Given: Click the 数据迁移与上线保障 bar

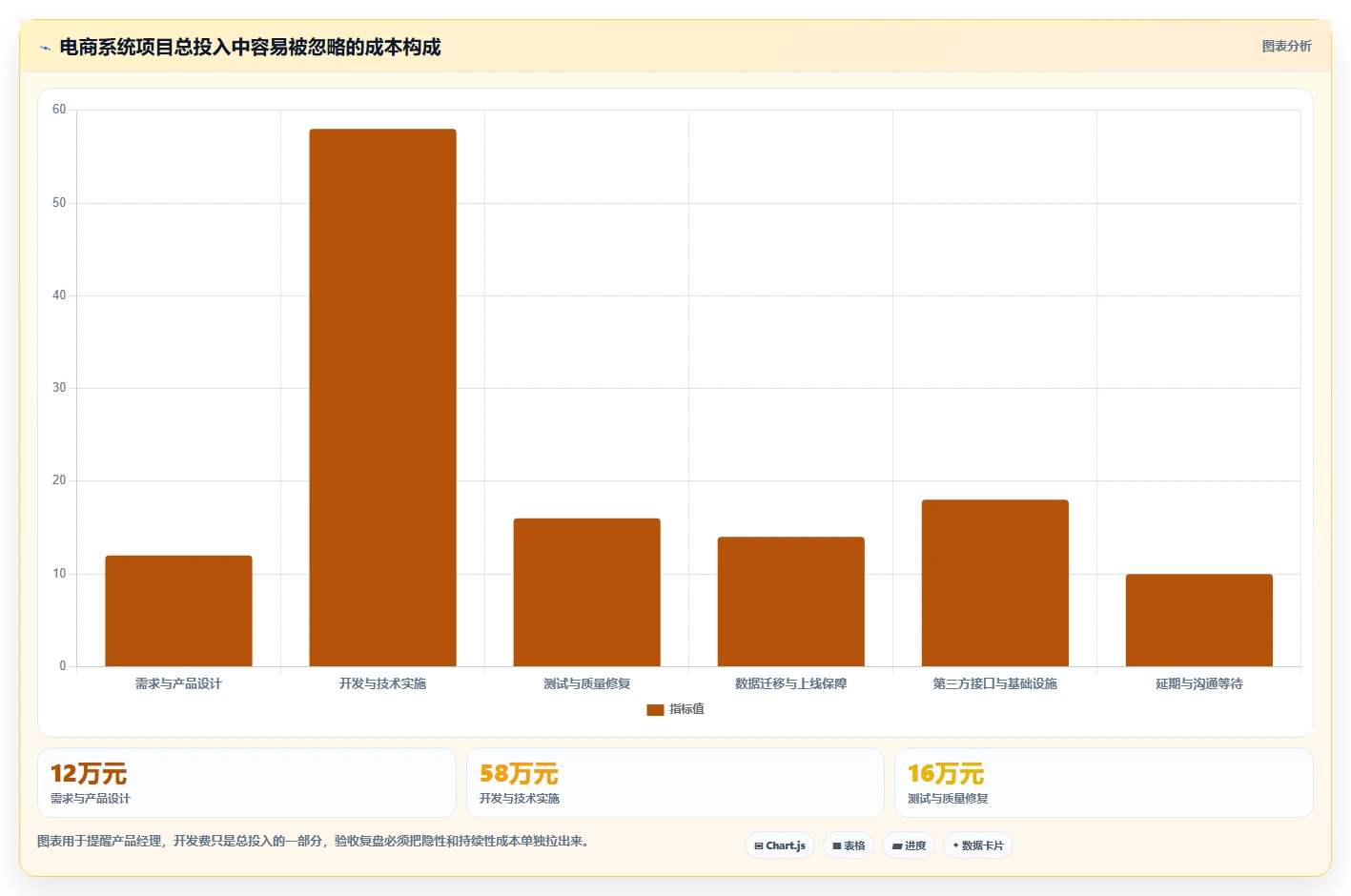Looking at the screenshot, I should tap(790, 601).
